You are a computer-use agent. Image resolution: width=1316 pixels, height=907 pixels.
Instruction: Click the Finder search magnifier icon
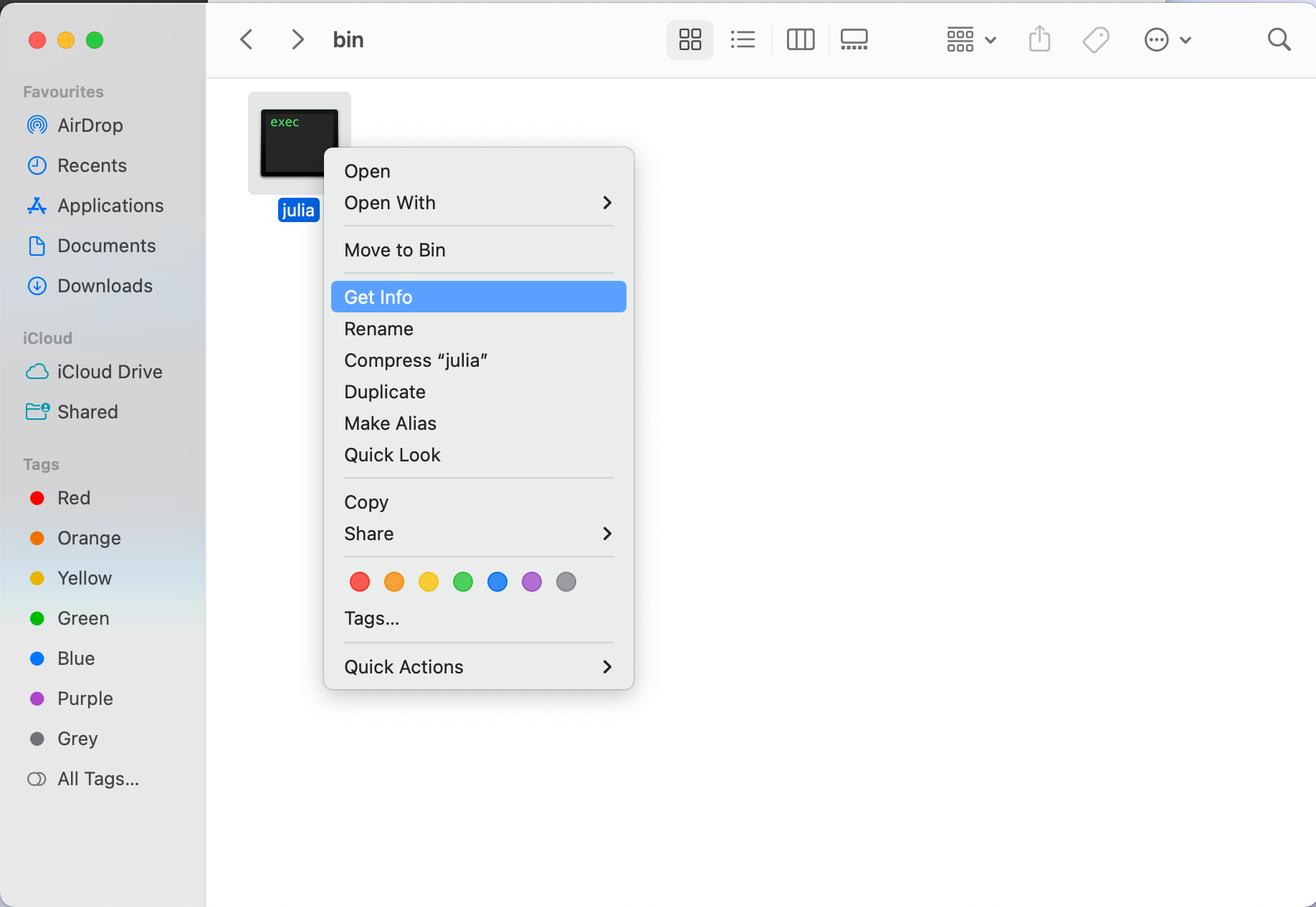tap(1279, 39)
